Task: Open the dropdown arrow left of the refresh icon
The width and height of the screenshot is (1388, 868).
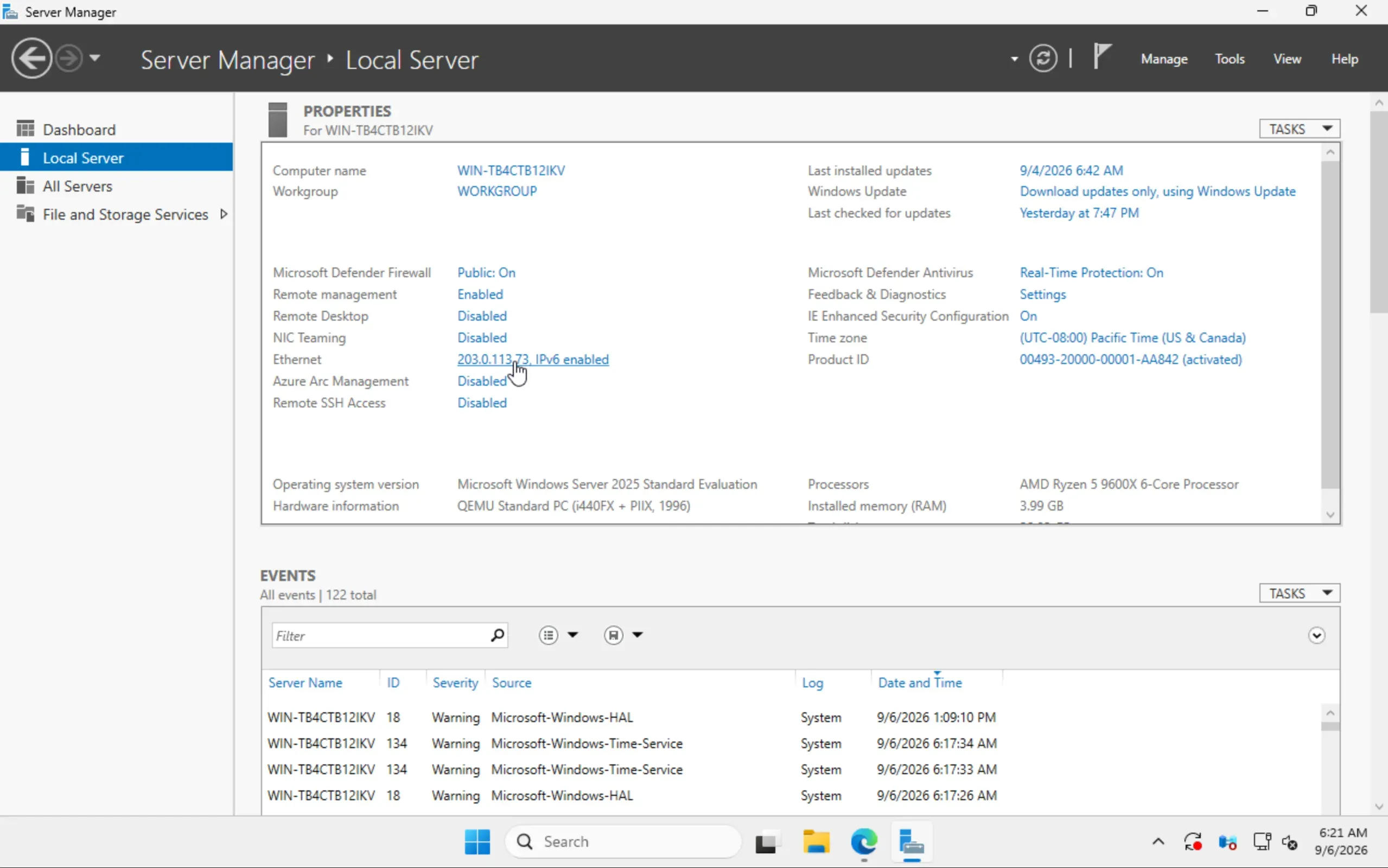Action: (x=1014, y=59)
